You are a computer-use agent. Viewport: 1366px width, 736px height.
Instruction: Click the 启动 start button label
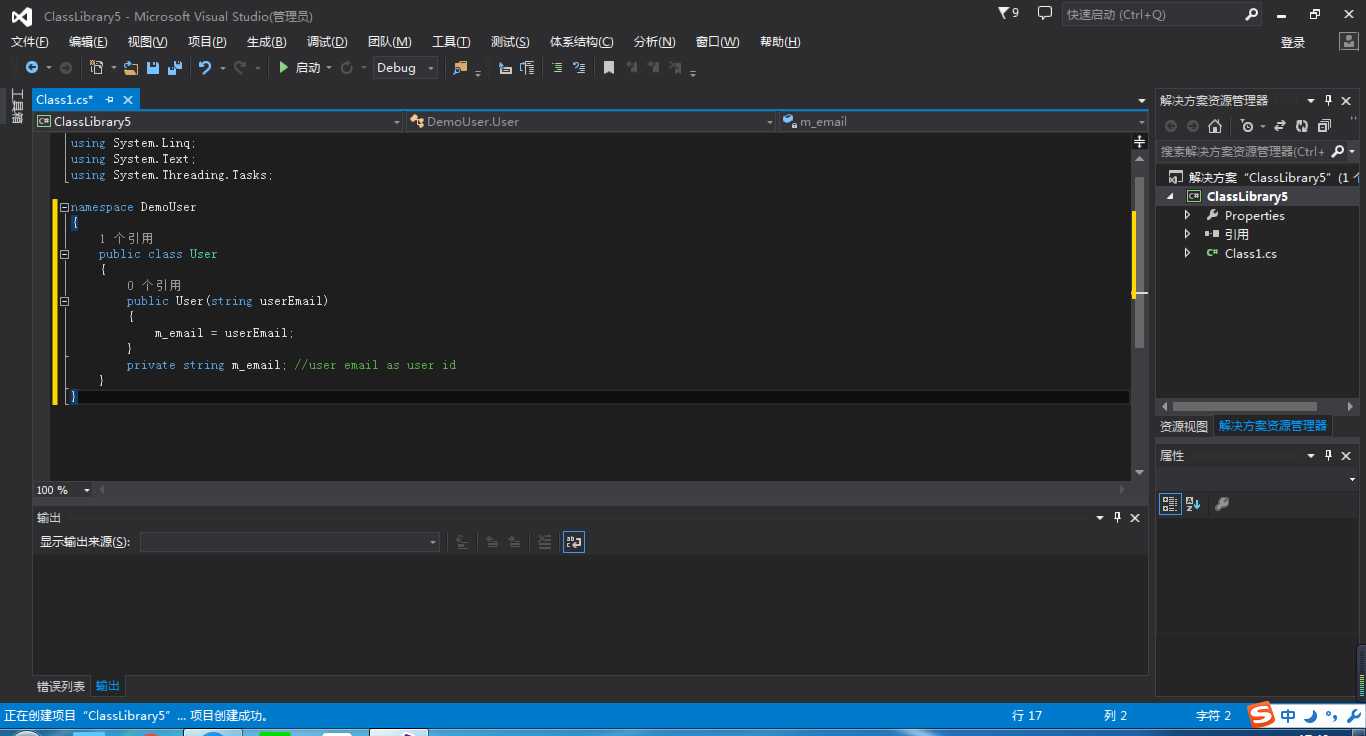(x=308, y=68)
